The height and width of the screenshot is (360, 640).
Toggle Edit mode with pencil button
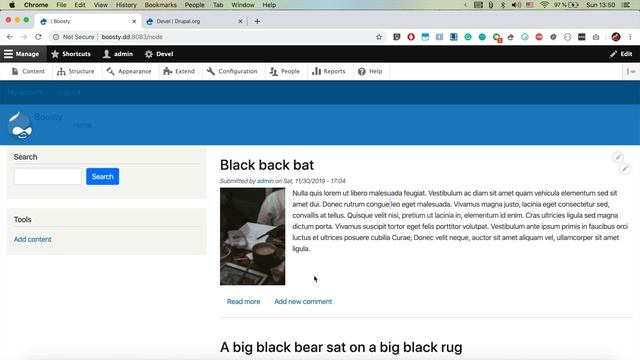pos(621,54)
